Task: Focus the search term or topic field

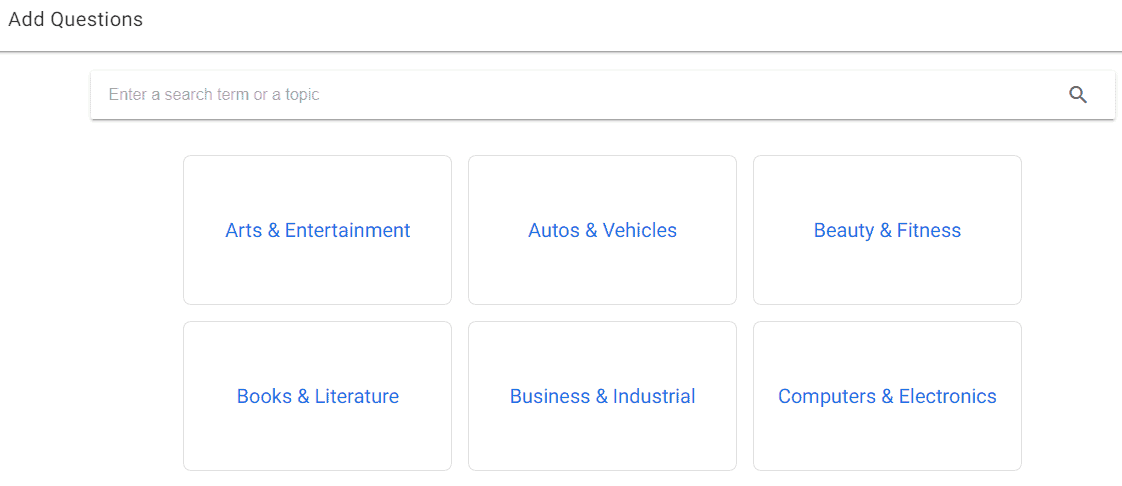Action: click(x=603, y=94)
